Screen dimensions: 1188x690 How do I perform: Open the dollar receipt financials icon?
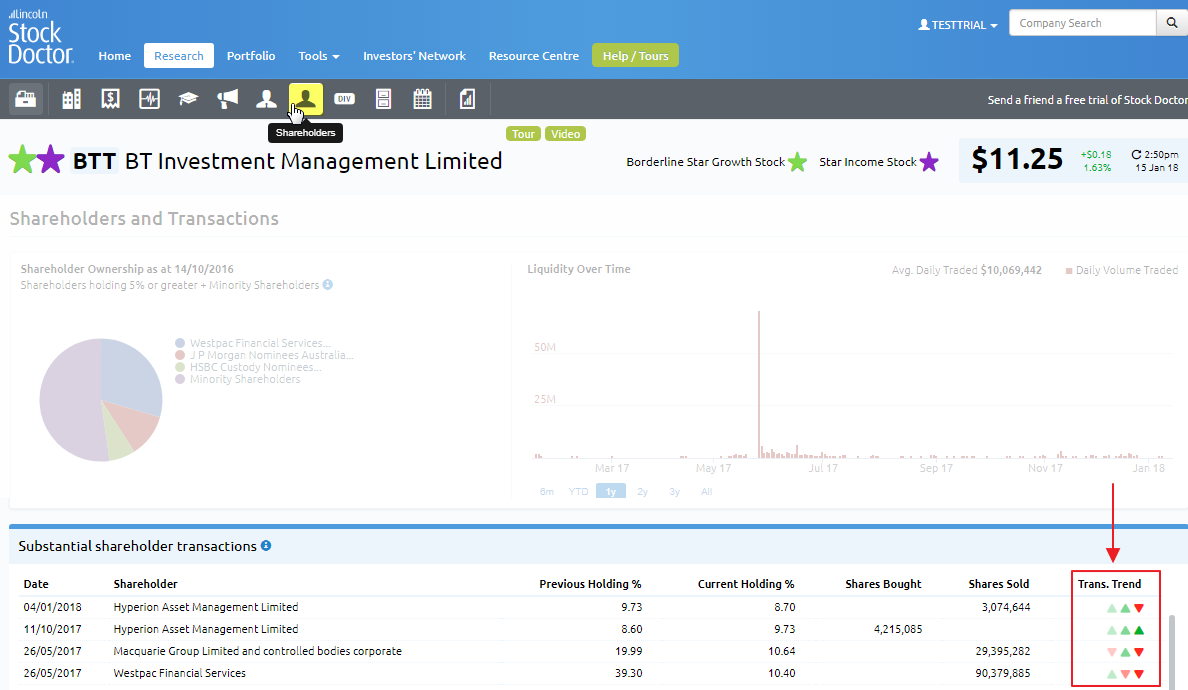coord(111,99)
